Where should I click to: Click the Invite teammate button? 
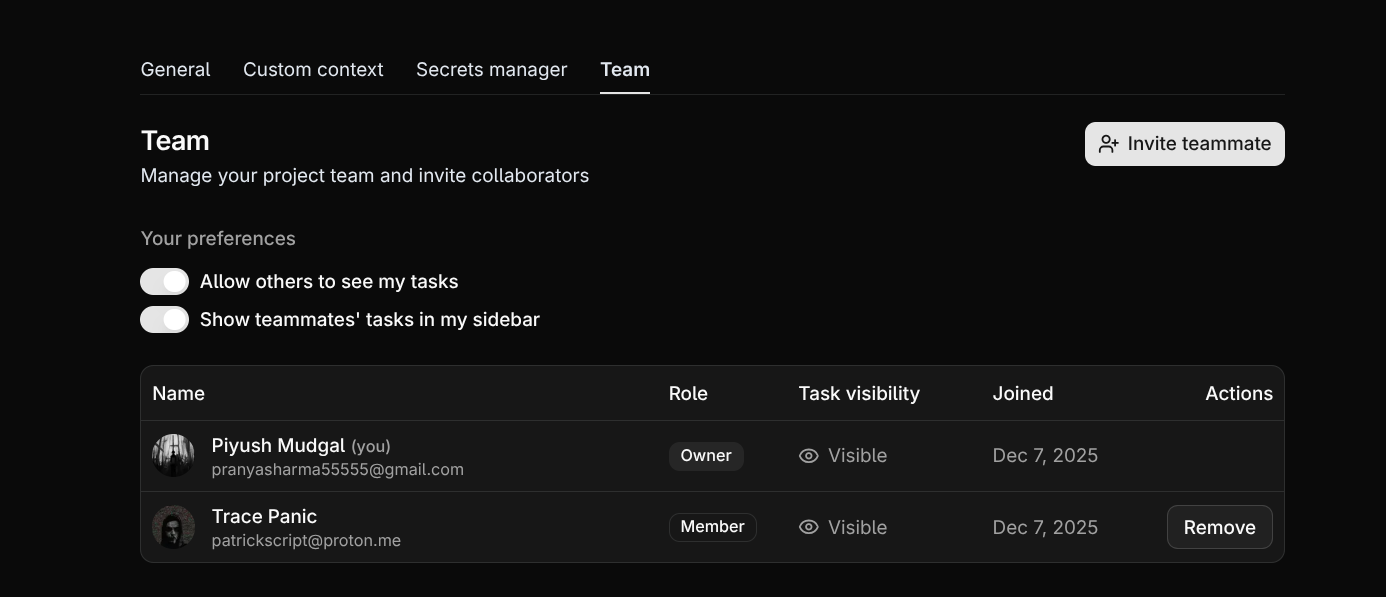1184,143
